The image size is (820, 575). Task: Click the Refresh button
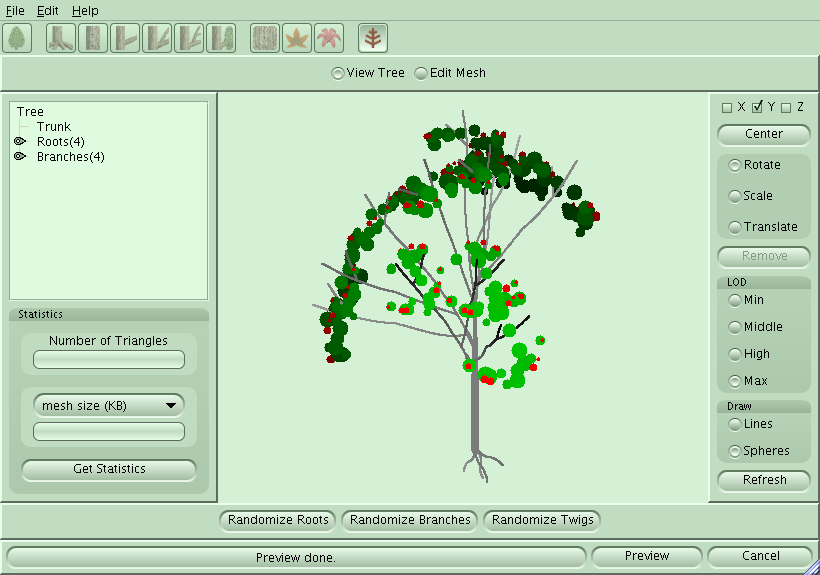coord(764,480)
